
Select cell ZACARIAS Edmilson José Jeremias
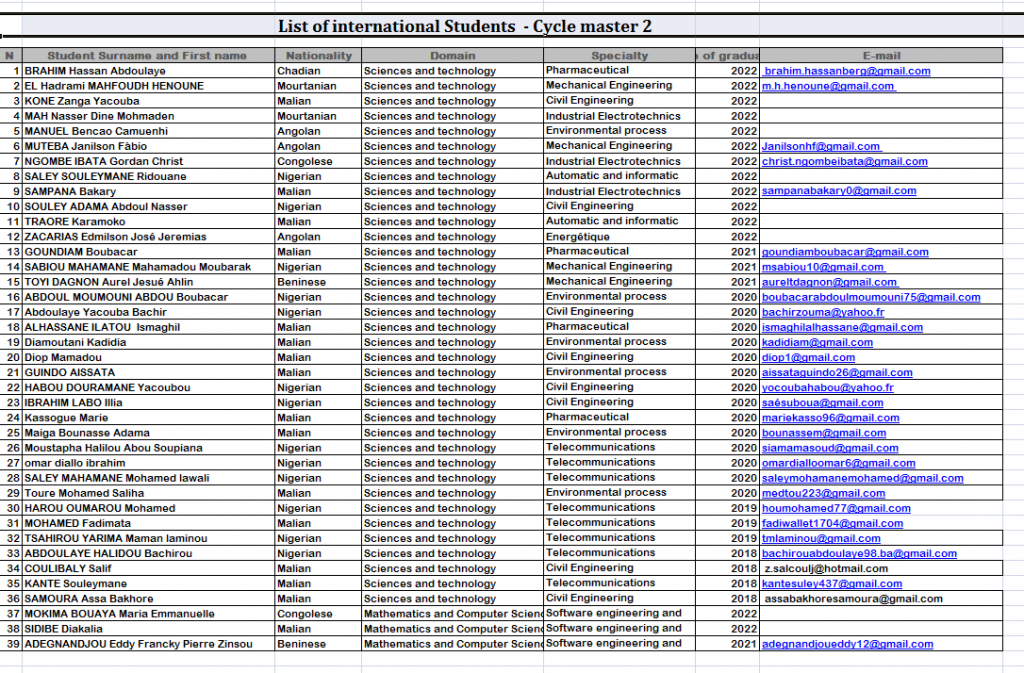[148, 236]
